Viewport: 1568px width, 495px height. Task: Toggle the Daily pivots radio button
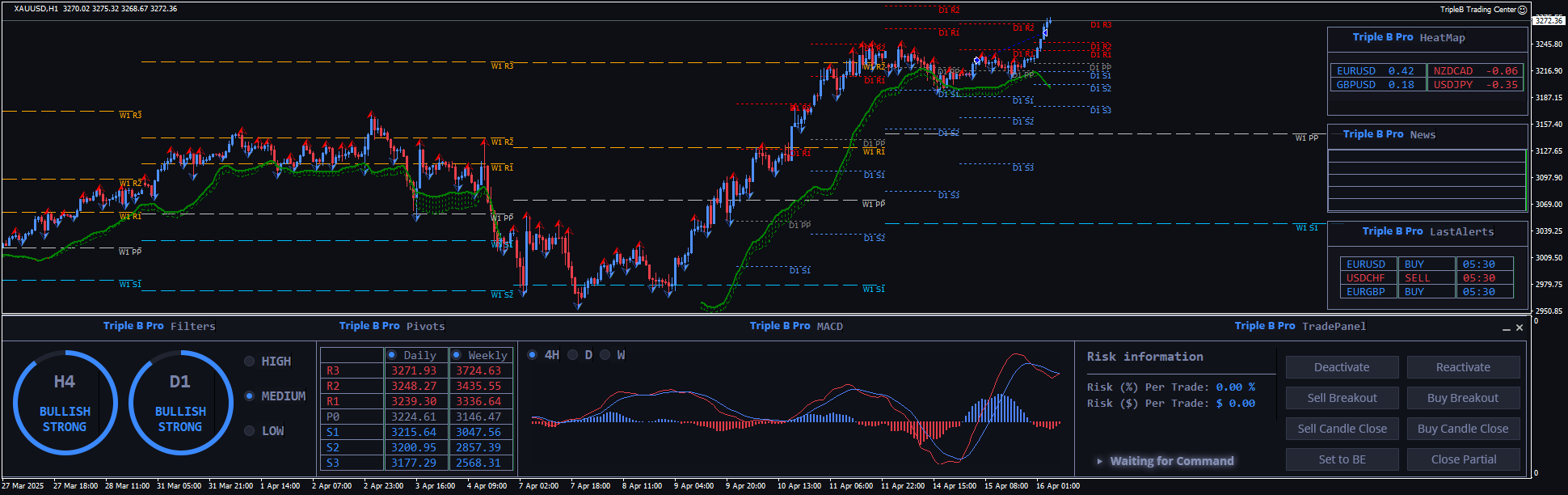pyautogui.click(x=392, y=355)
